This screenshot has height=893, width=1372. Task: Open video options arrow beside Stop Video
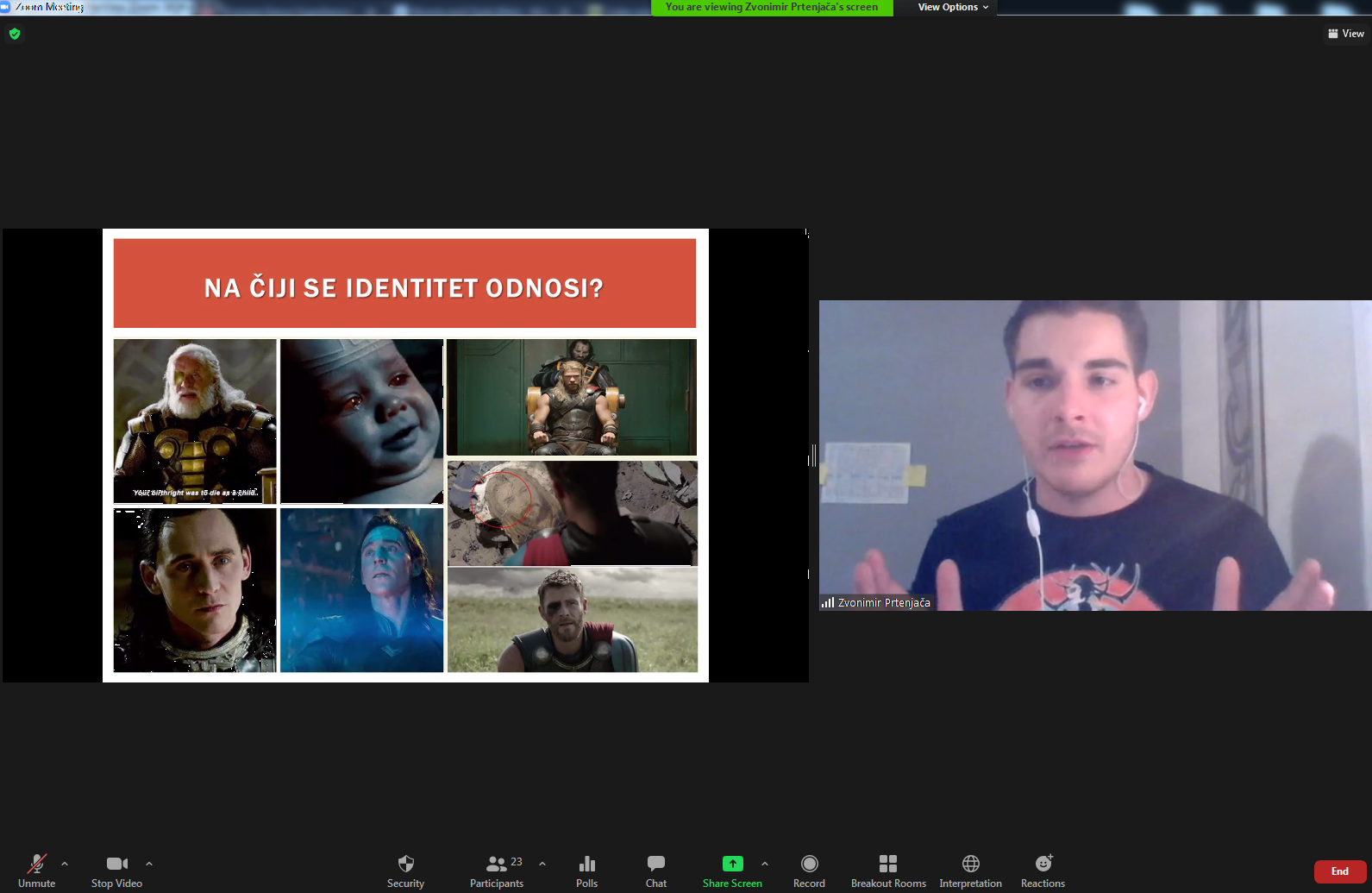click(149, 864)
